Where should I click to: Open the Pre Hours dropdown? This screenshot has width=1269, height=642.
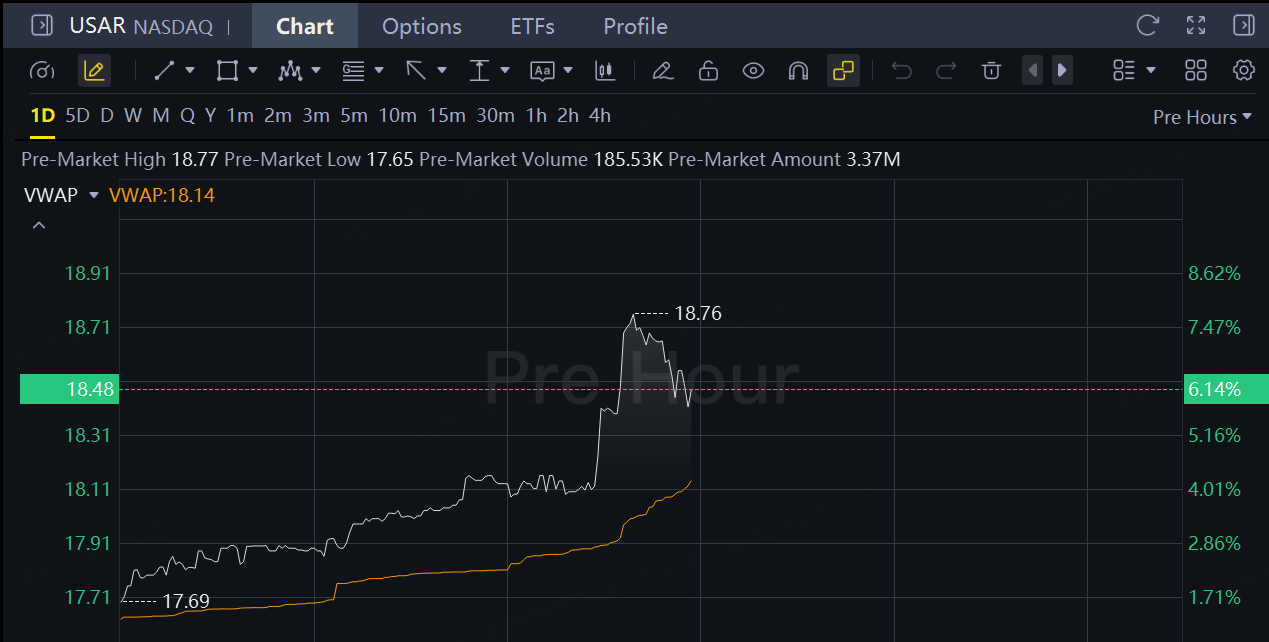click(x=1202, y=117)
